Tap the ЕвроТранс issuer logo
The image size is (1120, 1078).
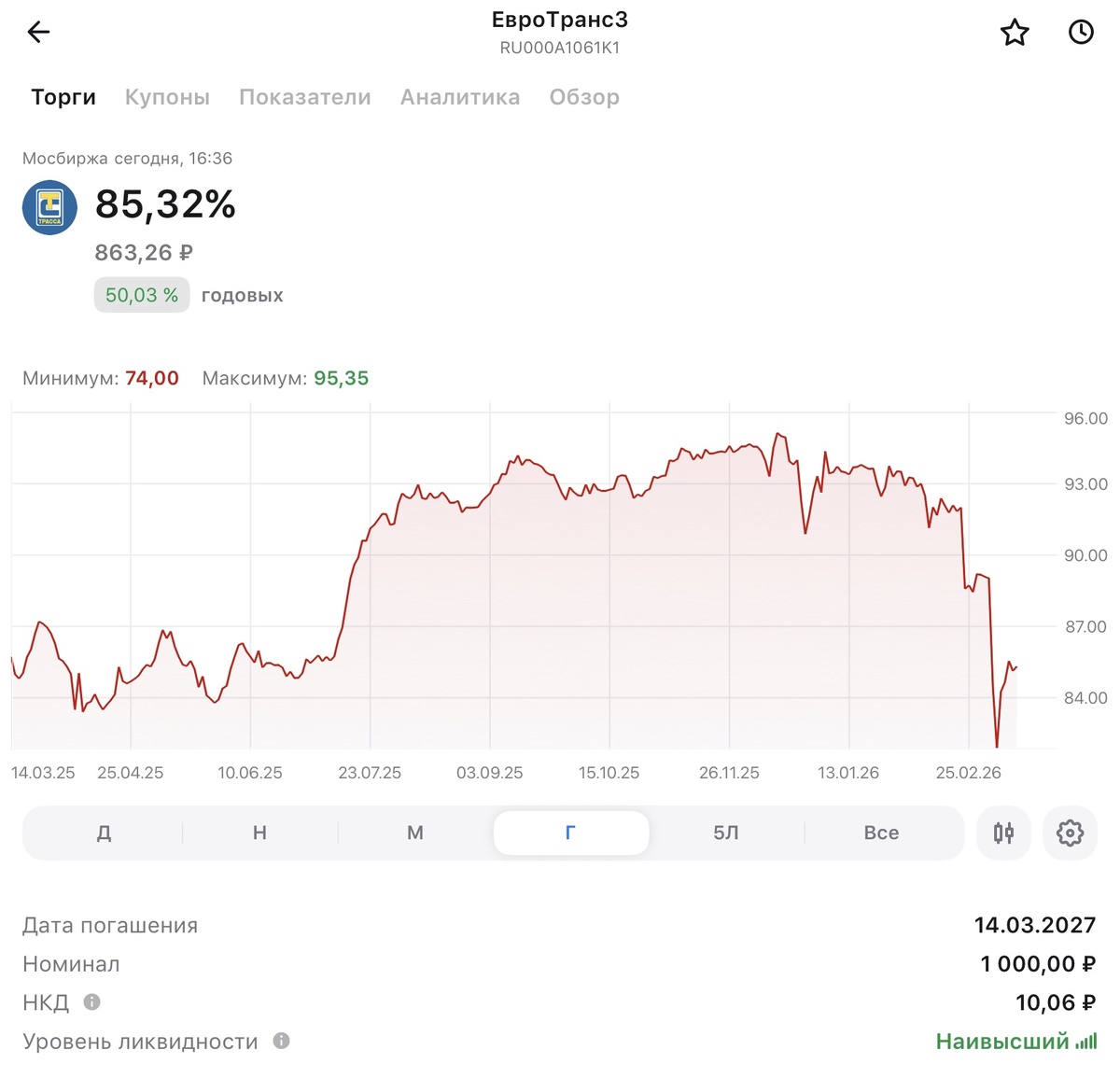click(x=49, y=207)
